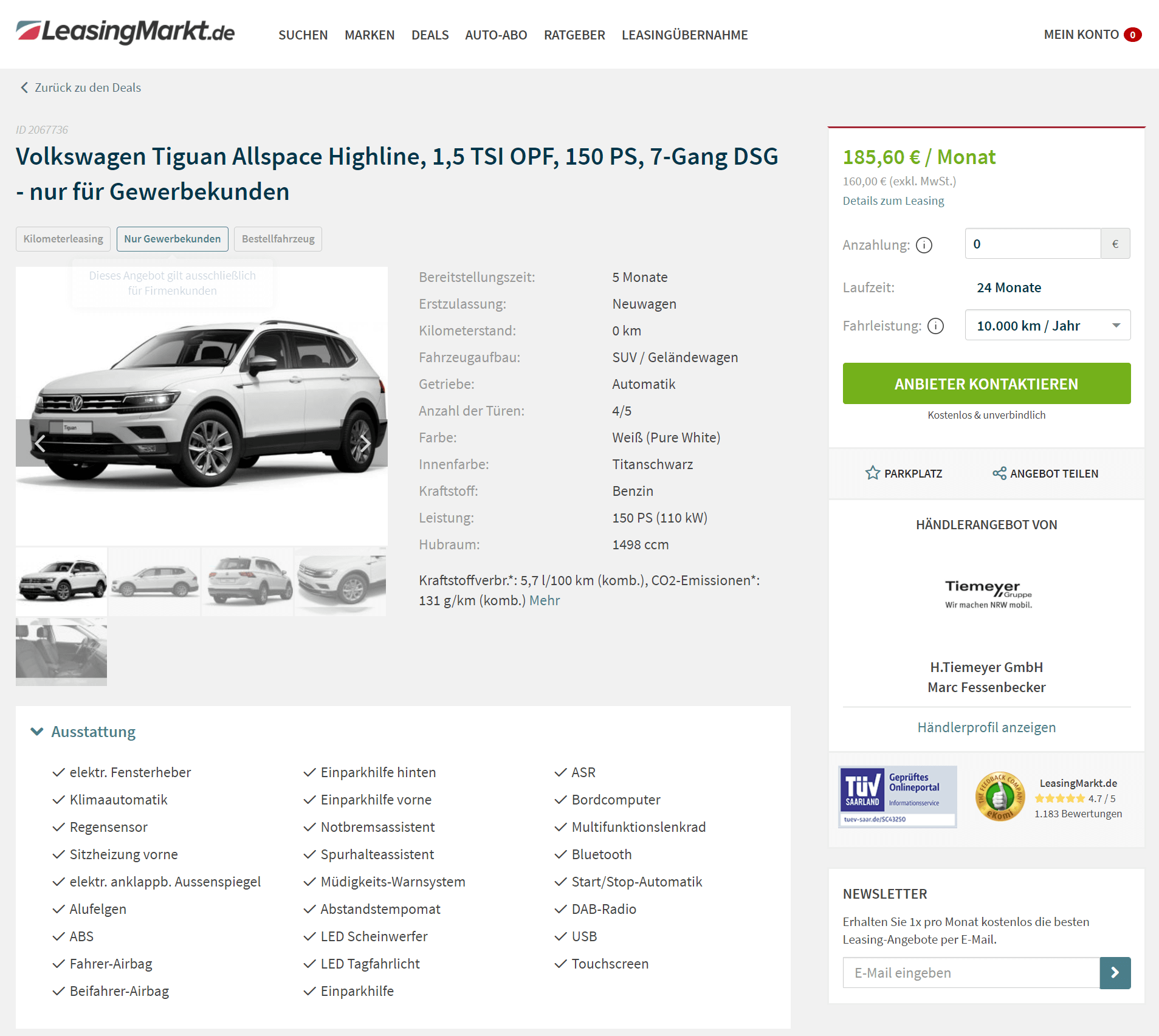1159x1036 pixels.
Task: Select the Nur Gewerbekunden tag
Action: [173, 239]
